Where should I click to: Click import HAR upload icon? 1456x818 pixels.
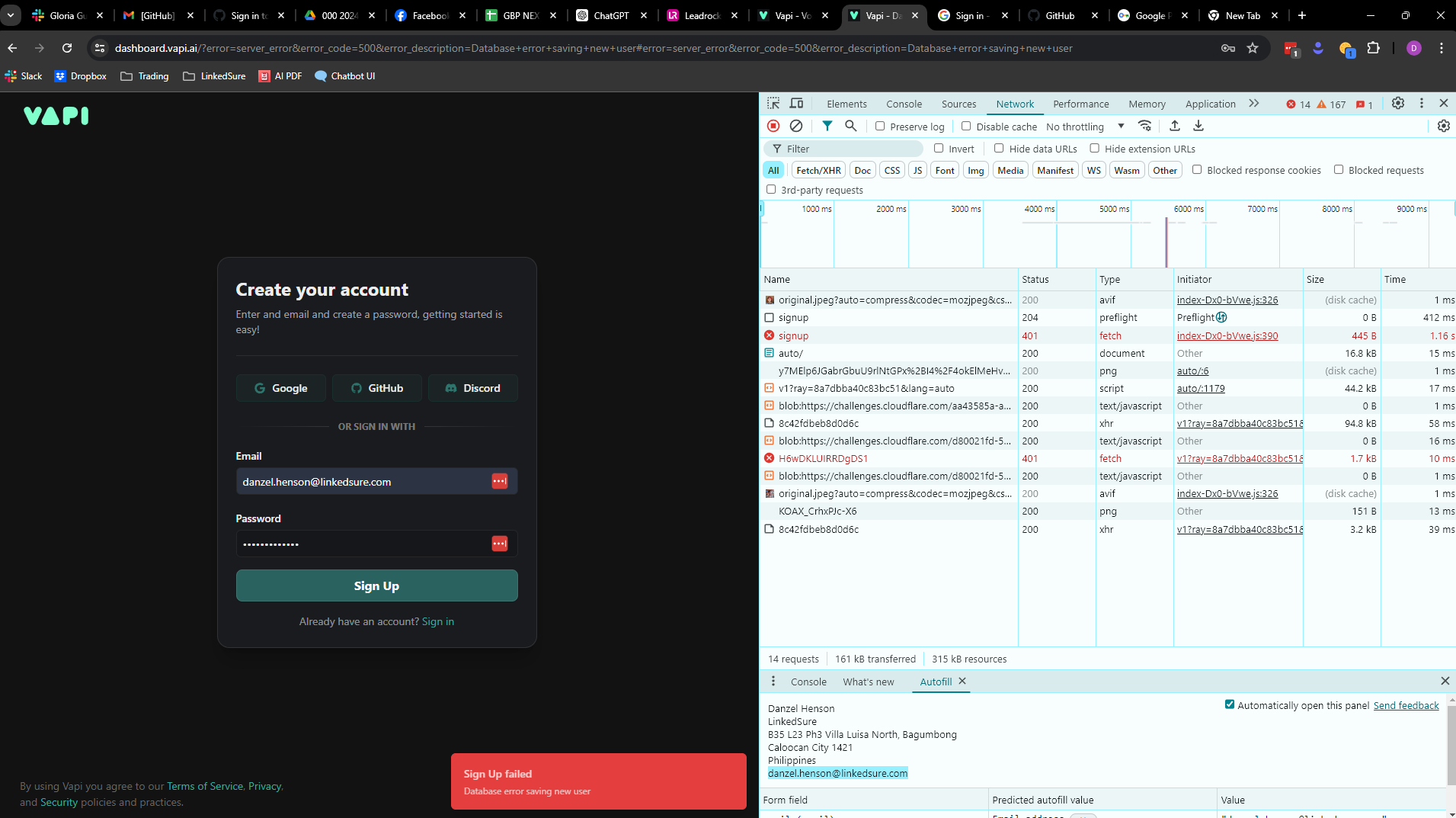coord(1175,126)
